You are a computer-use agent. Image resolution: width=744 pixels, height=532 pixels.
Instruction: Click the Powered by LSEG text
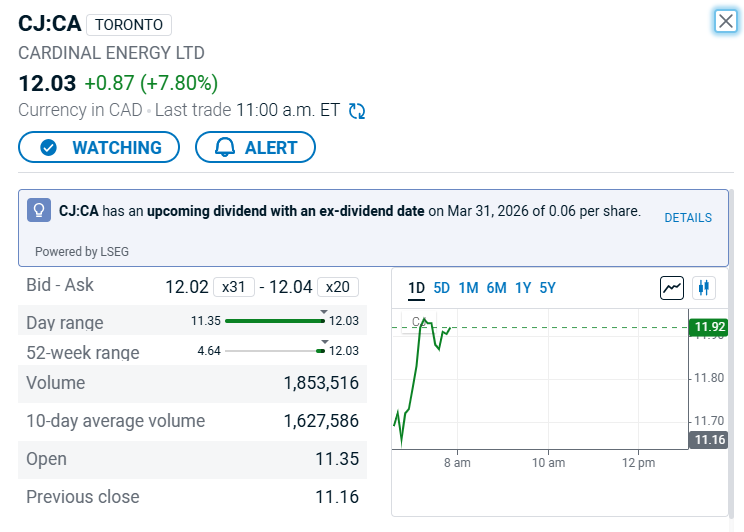click(x=82, y=252)
